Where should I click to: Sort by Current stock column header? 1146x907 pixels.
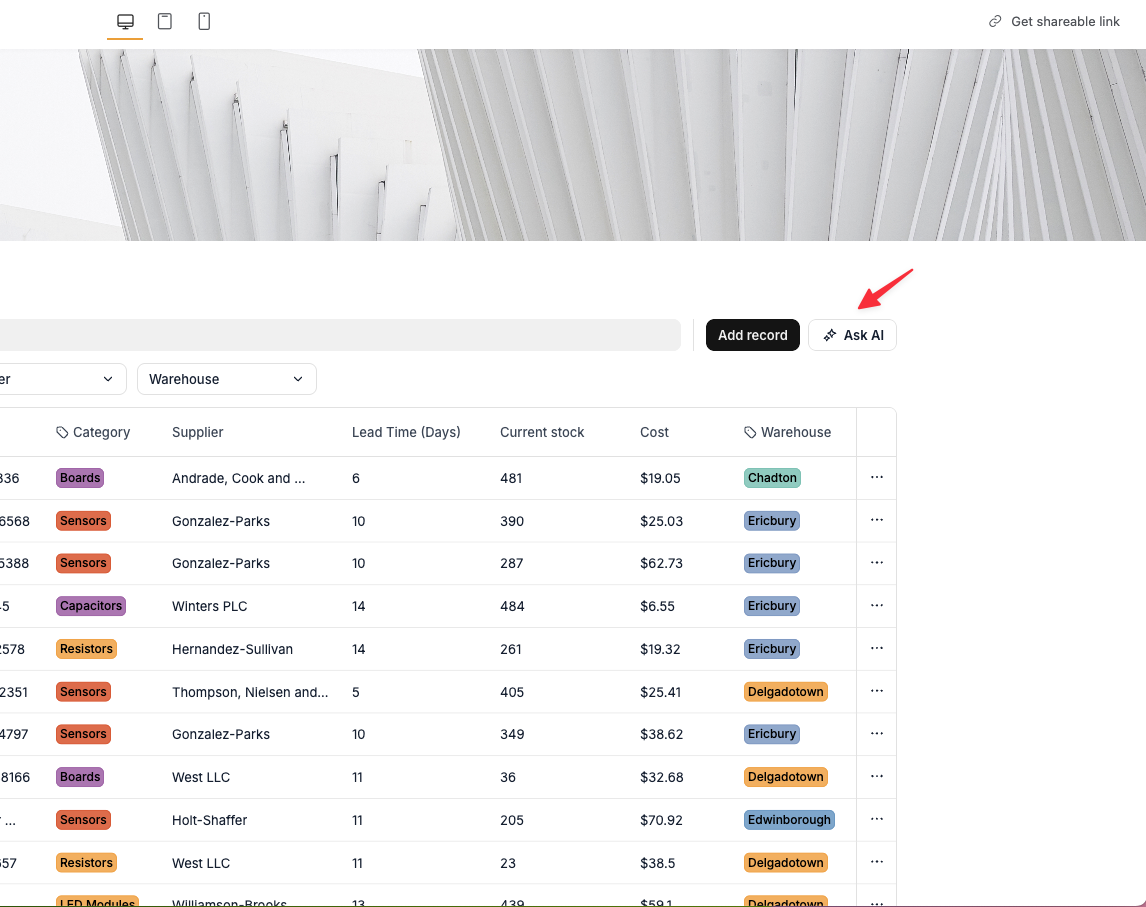click(x=542, y=432)
